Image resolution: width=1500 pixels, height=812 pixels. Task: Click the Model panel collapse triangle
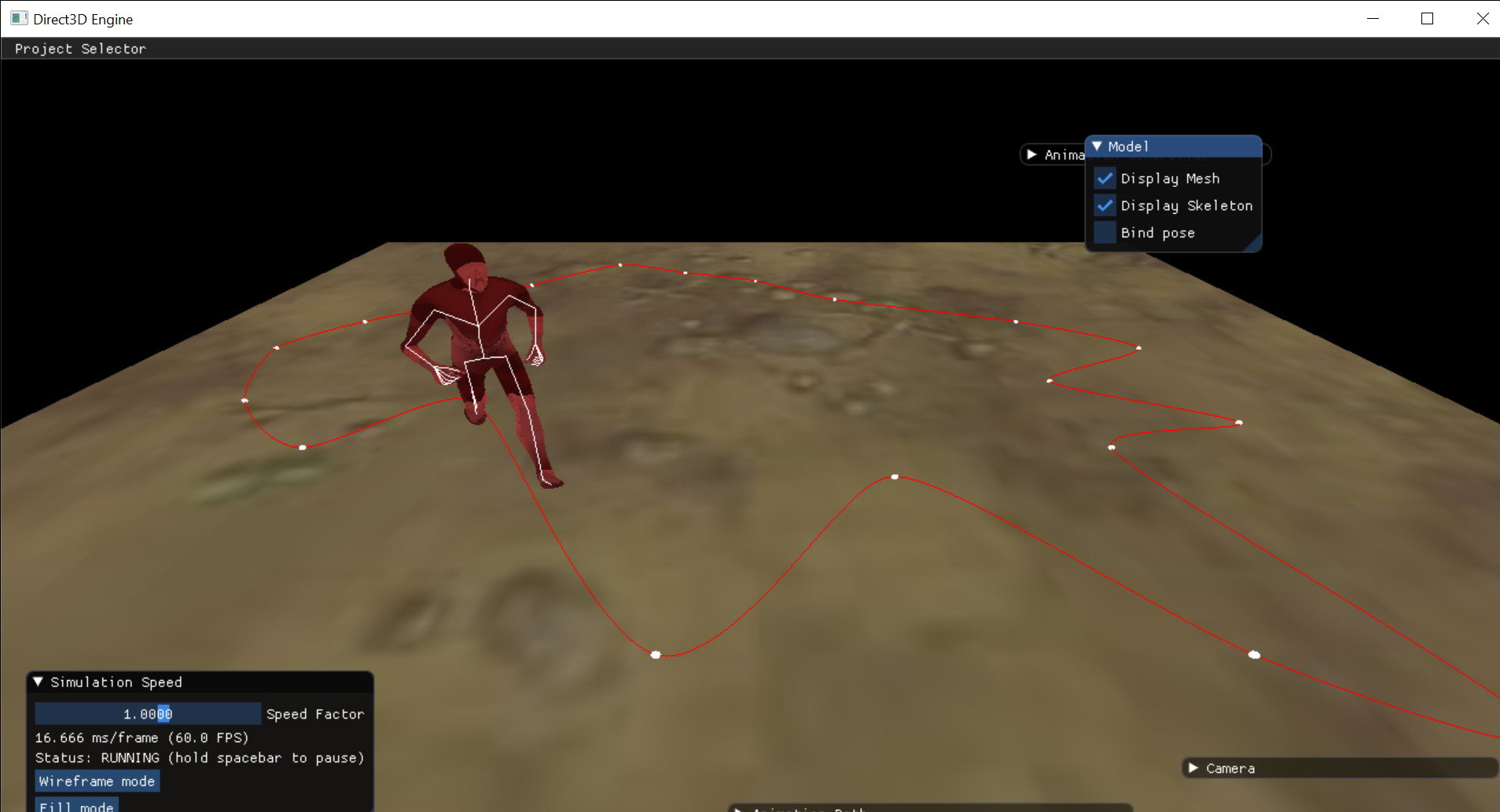coord(1098,146)
